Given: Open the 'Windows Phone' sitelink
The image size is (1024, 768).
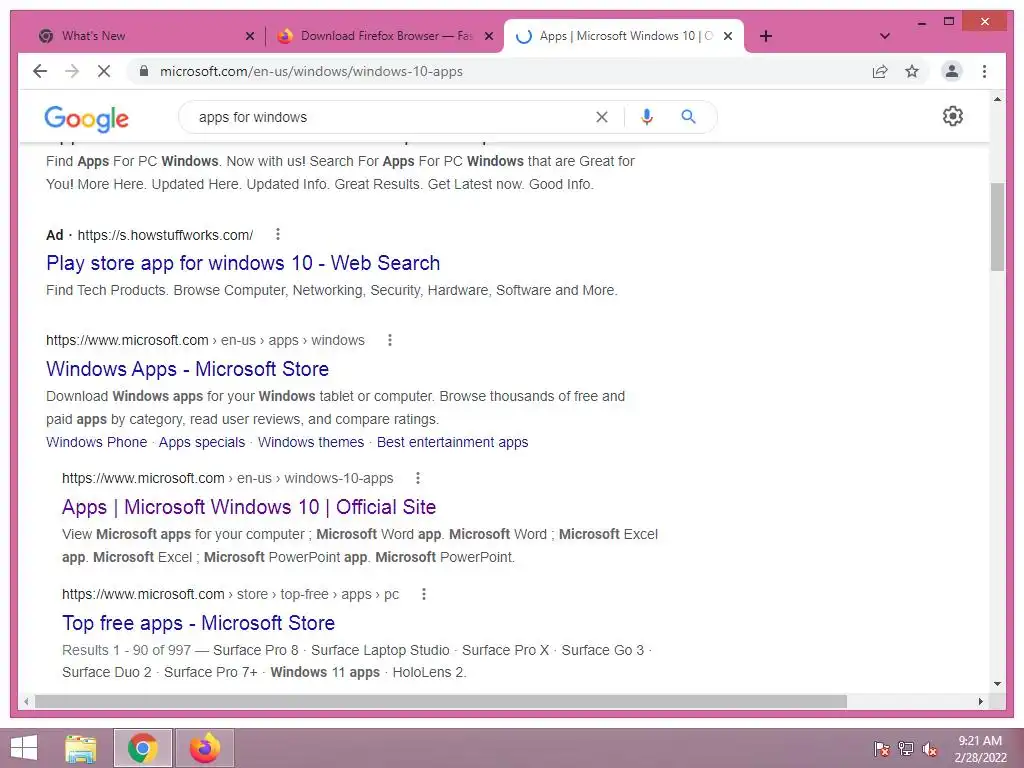Looking at the screenshot, I should (x=97, y=442).
